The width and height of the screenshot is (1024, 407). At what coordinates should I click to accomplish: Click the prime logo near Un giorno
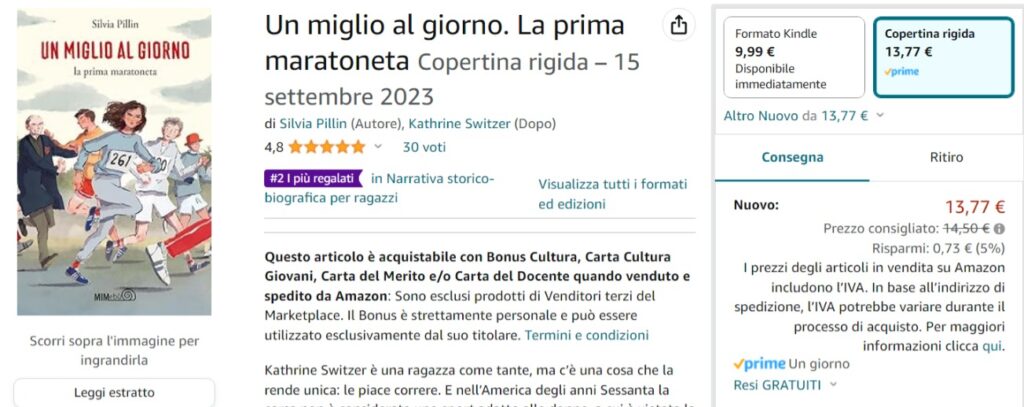(759, 364)
